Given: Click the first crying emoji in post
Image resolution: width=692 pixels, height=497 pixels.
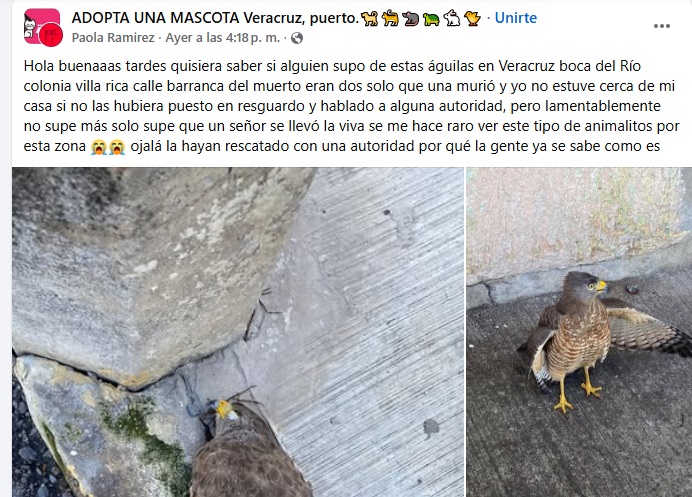Looking at the screenshot, I should [98, 147].
